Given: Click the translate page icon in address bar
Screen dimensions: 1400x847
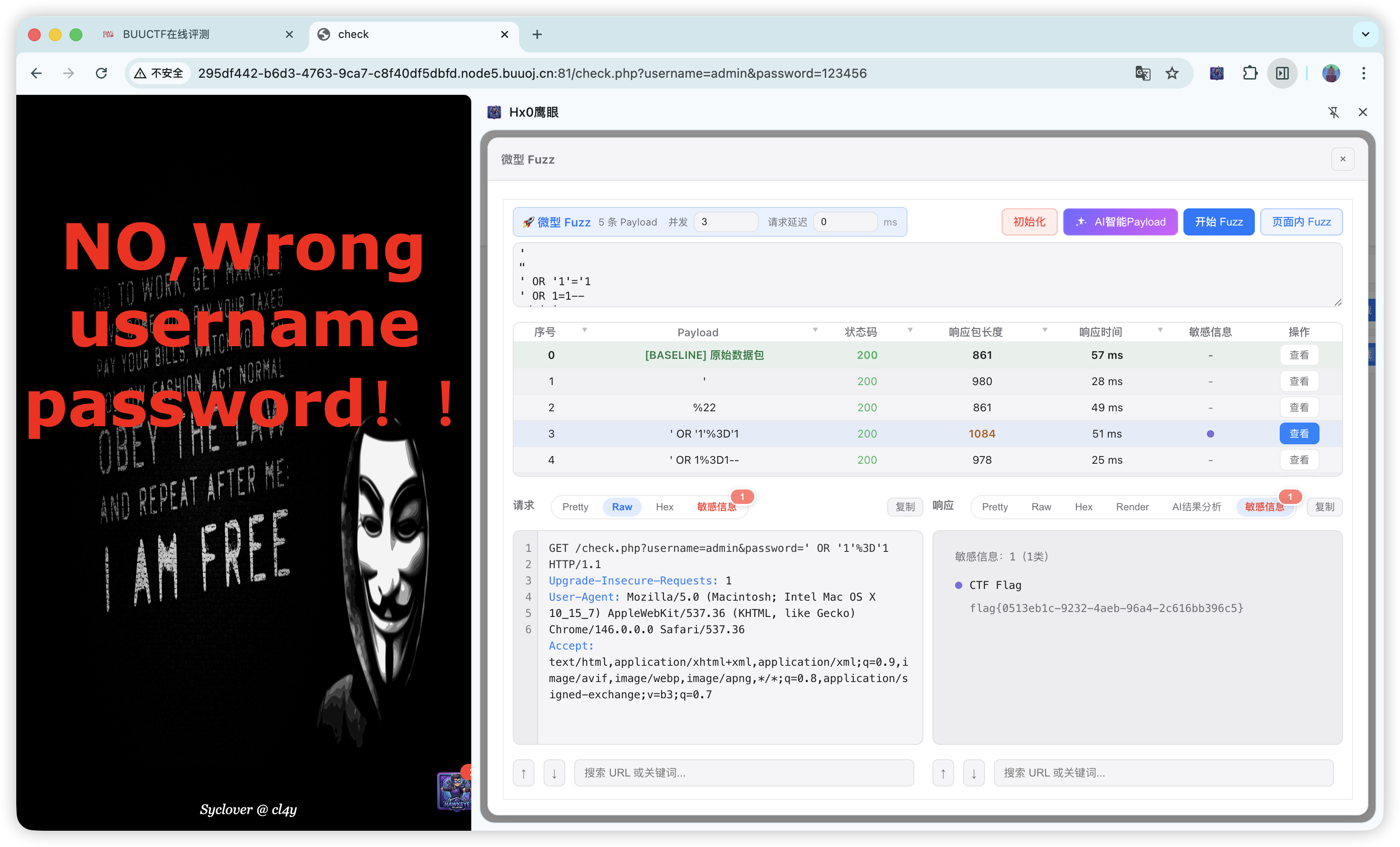Looking at the screenshot, I should (x=1142, y=73).
